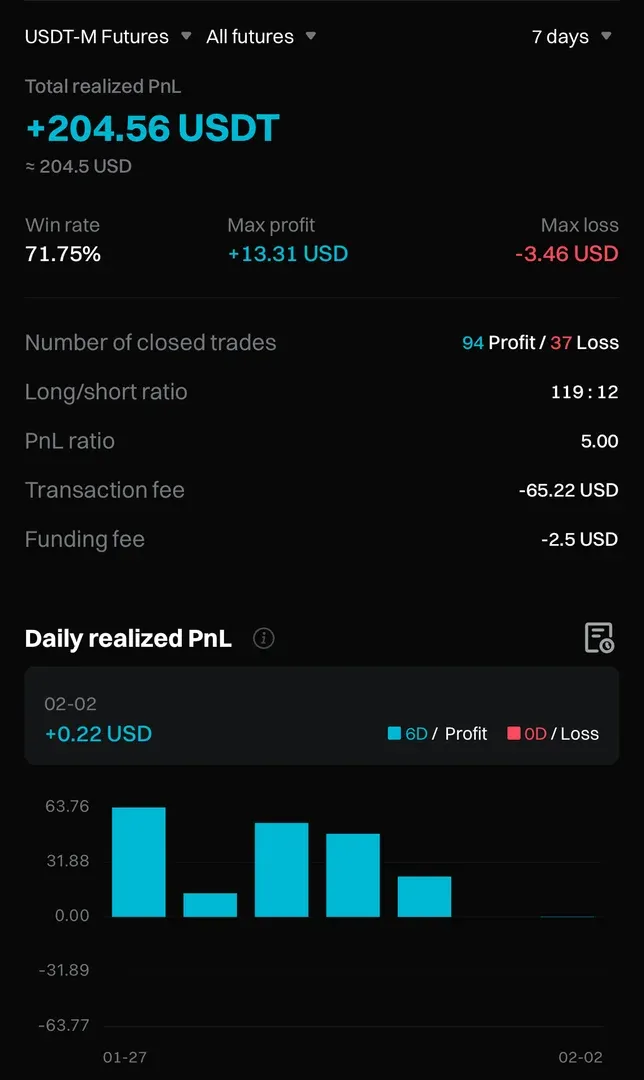Select the third bar in chart
This screenshot has width=644, height=1080.
281,870
